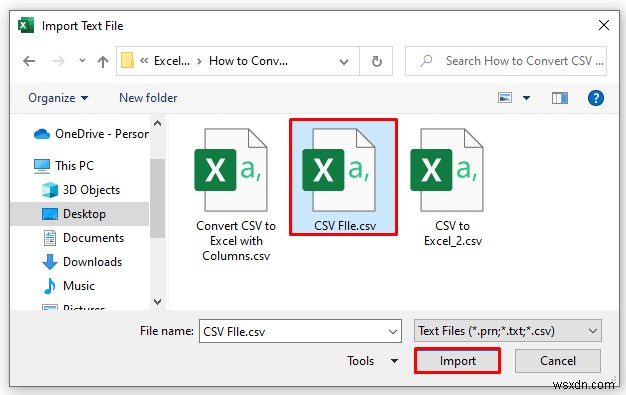Click the magnifier search icon
626x395 pixels.
(426, 61)
